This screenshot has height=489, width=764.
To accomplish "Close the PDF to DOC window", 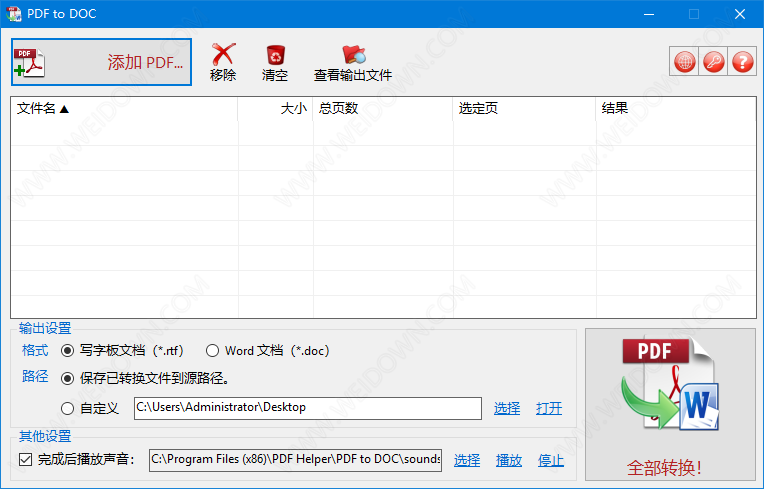I will [x=740, y=14].
